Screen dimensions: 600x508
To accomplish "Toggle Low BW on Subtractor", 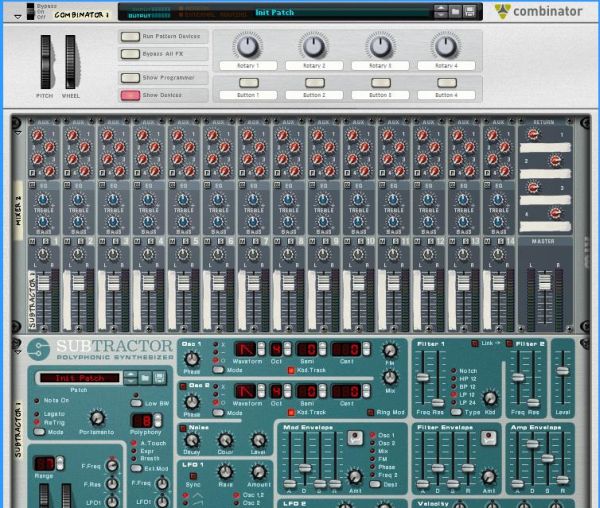I will [136, 403].
